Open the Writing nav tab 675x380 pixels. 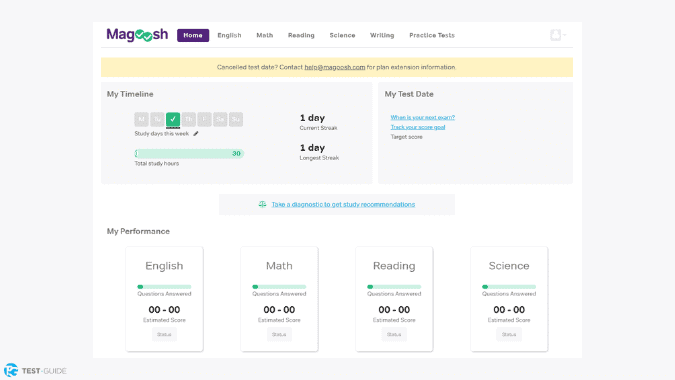tap(382, 35)
